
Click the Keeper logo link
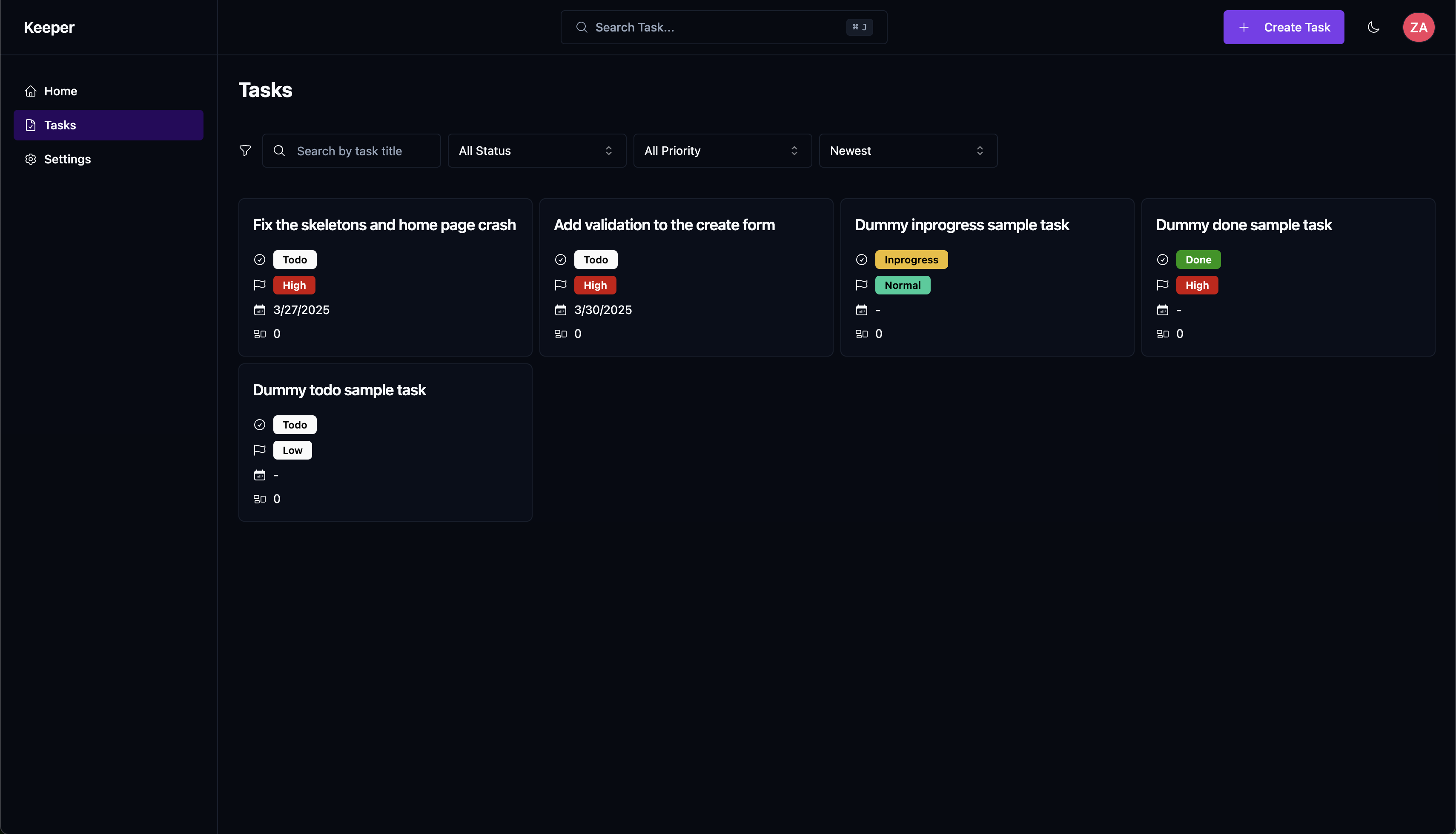coord(49,27)
